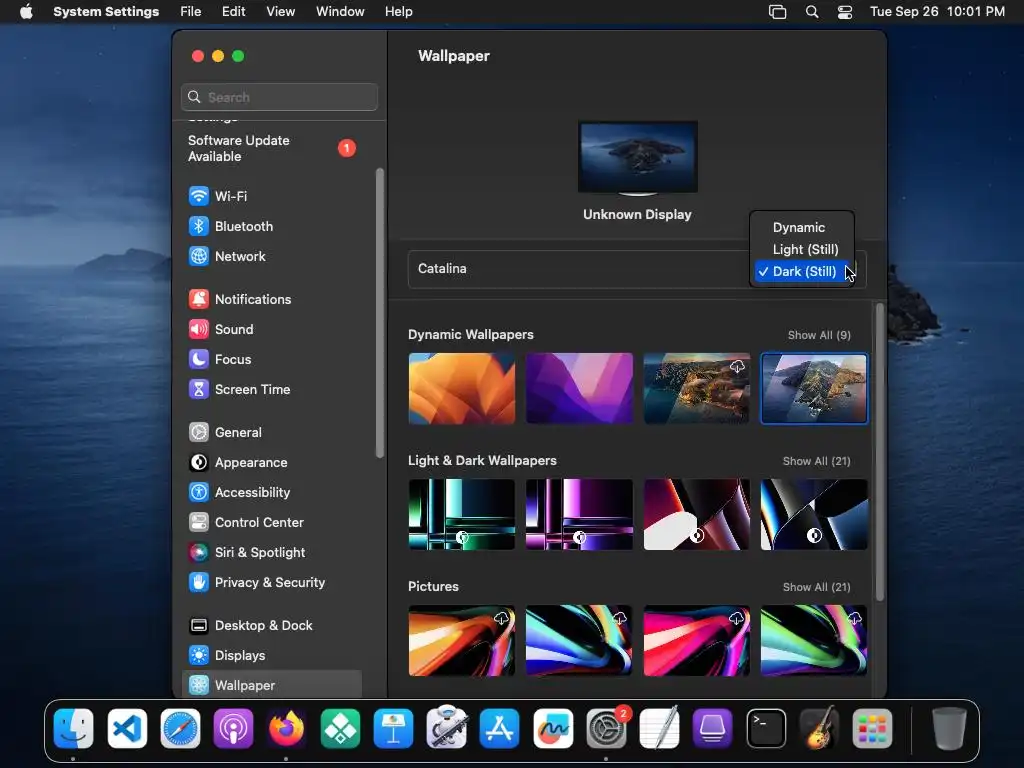Screen dimensions: 1024x768
Task: Select purple Monterey dynamic wallpaper
Action: coord(579,389)
